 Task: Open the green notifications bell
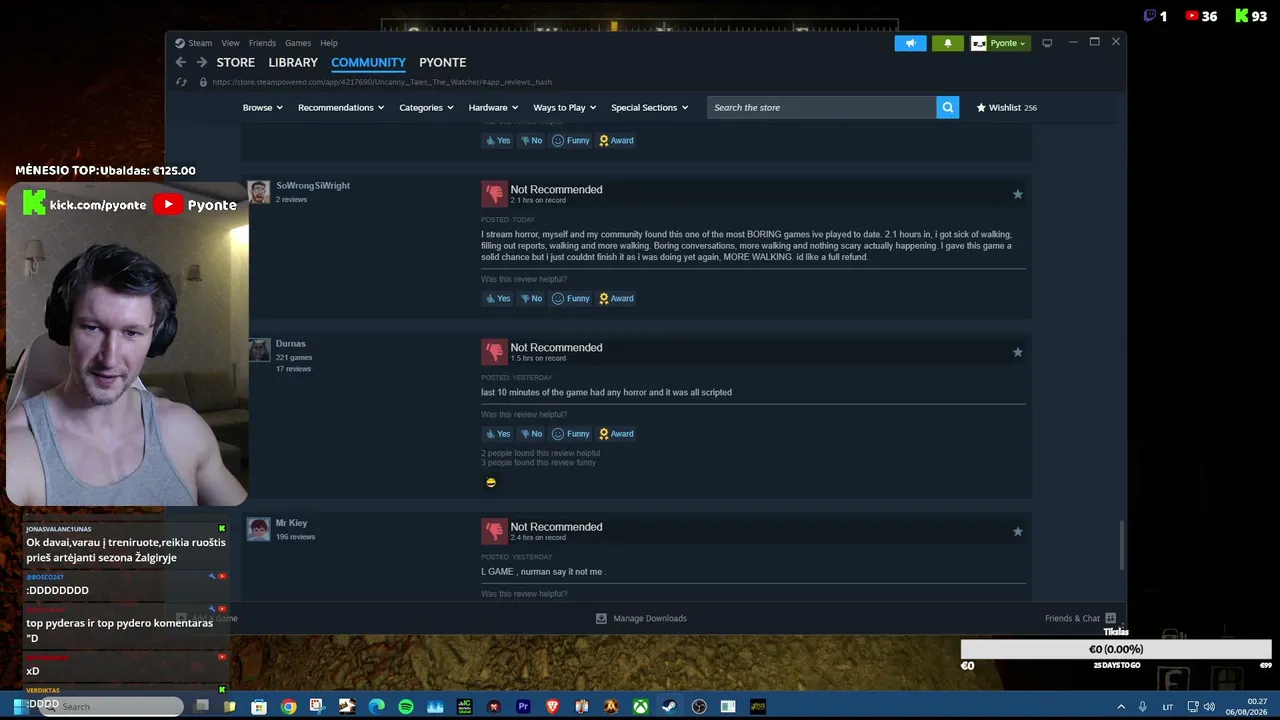pyautogui.click(x=948, y=43)
